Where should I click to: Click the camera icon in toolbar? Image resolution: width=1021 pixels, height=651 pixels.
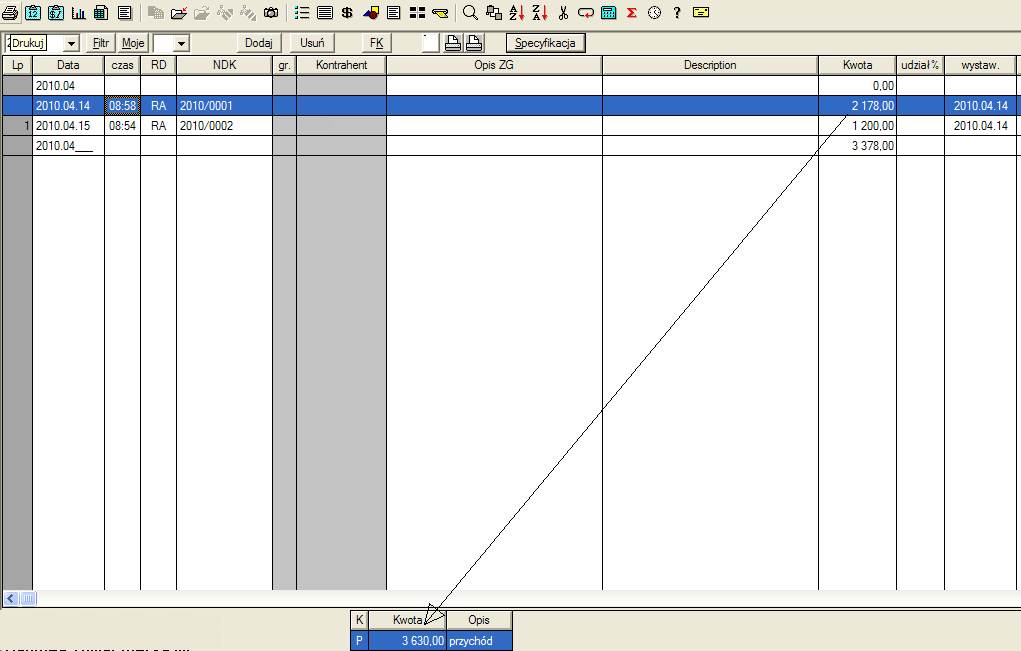(271, 13)
